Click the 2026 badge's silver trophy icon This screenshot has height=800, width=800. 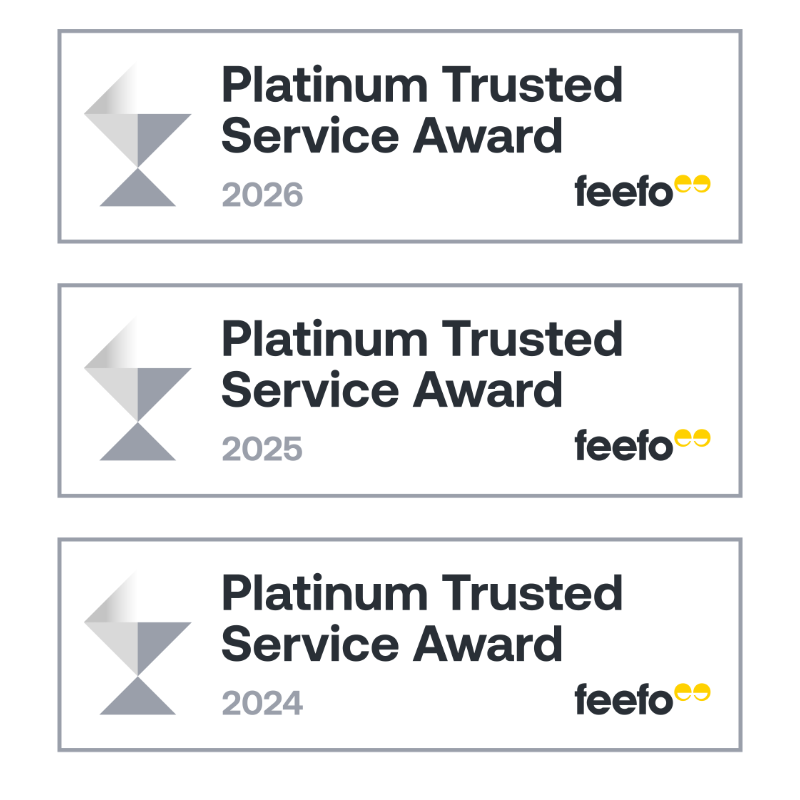point(137,135)
